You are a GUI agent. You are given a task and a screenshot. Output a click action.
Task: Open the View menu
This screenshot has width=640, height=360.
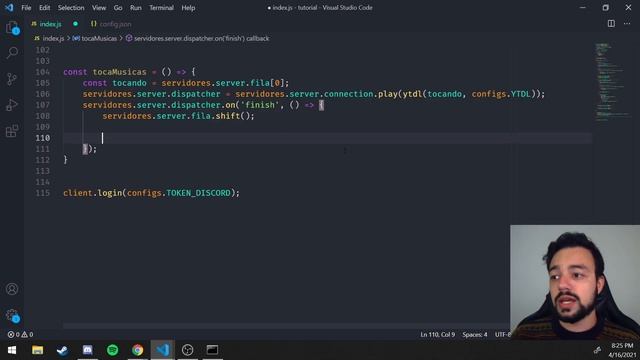tap(99, 8)
